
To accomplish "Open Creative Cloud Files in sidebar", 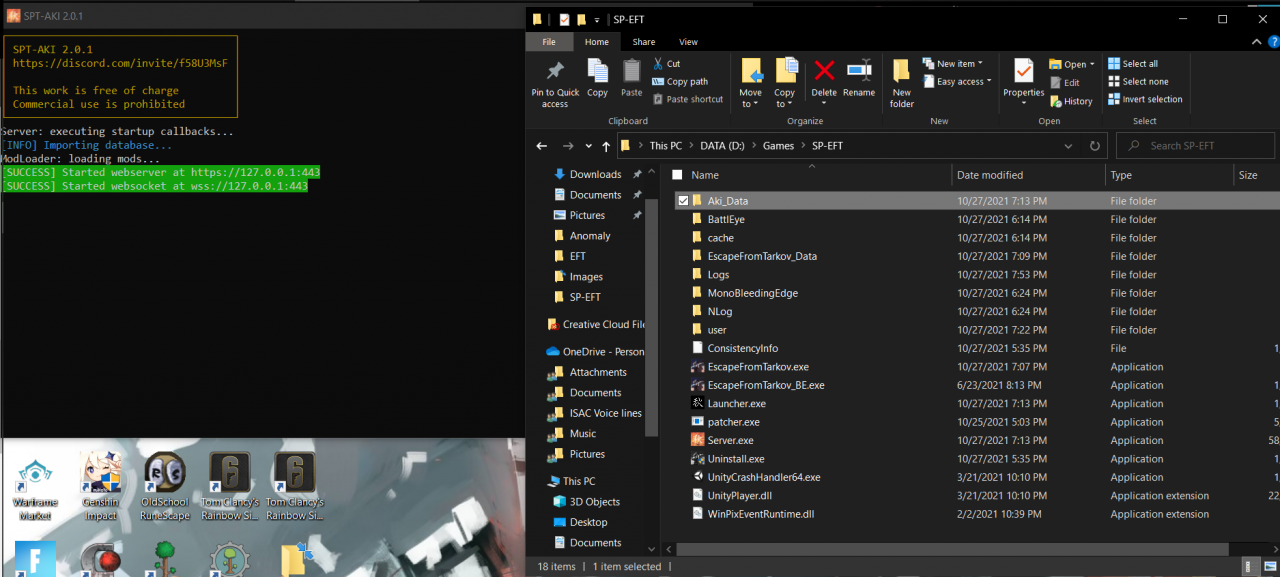I will (596, 324).
